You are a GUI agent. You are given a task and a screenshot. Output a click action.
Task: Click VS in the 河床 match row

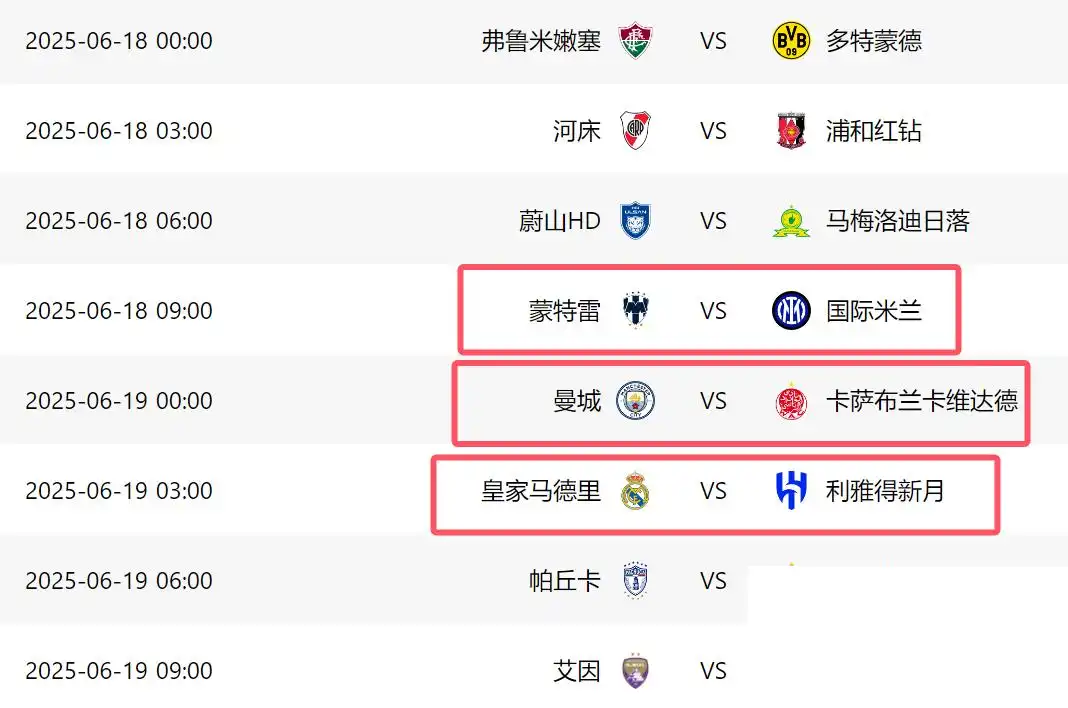(713, 131)
